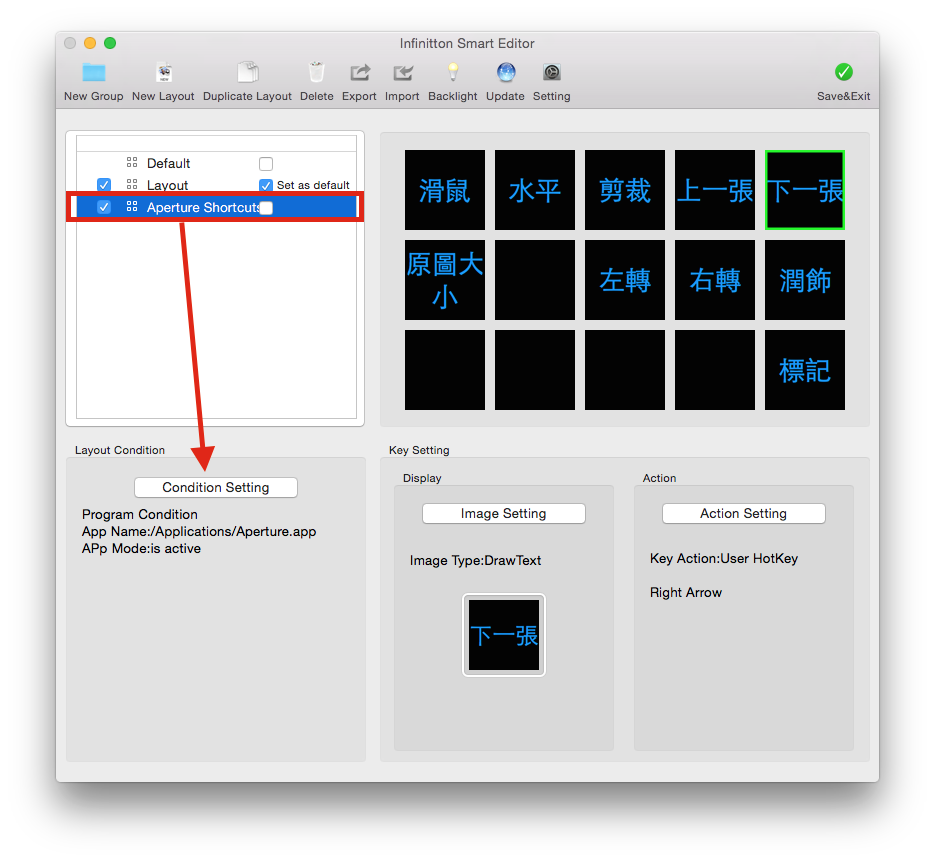Open Backlight lightbulb settings
This screenshot has width=935, height=862.
pos(453,73)
